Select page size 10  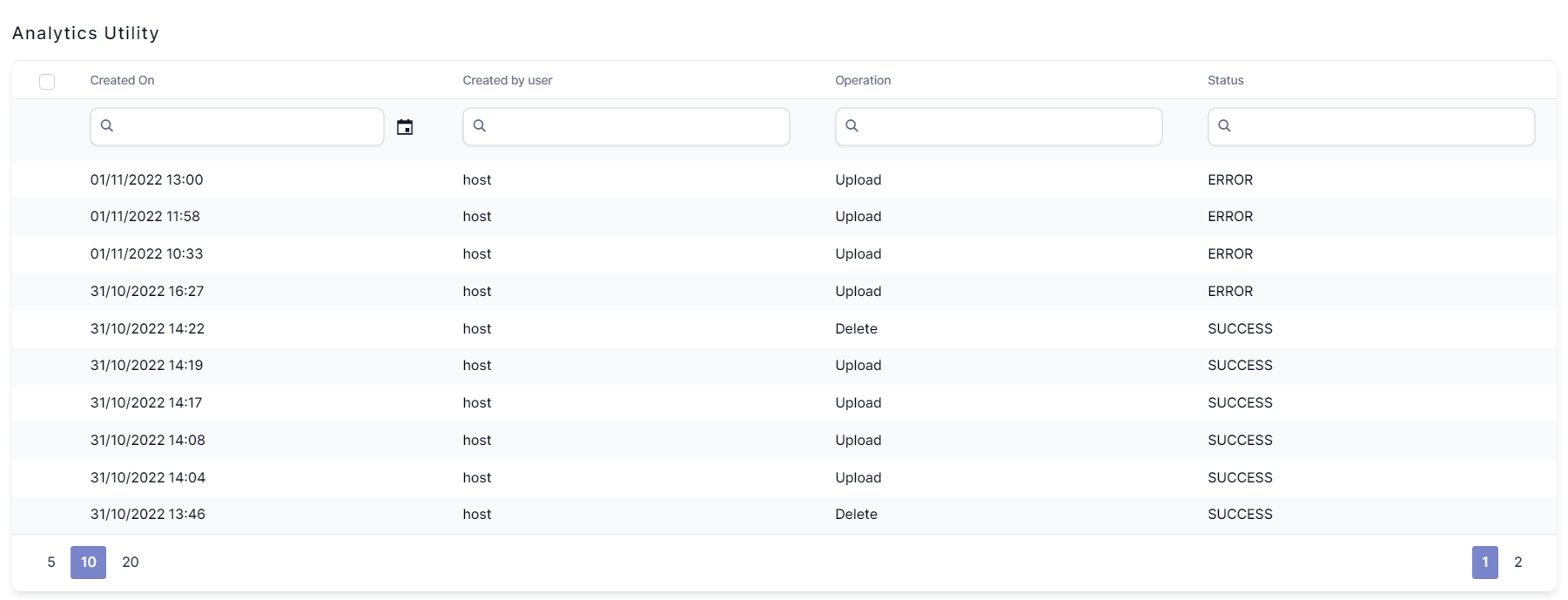pyautogui.click(x=89, y=563)
